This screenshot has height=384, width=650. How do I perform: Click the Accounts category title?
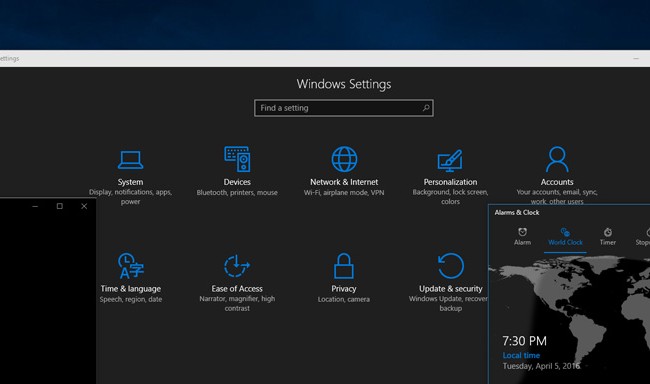557,182
